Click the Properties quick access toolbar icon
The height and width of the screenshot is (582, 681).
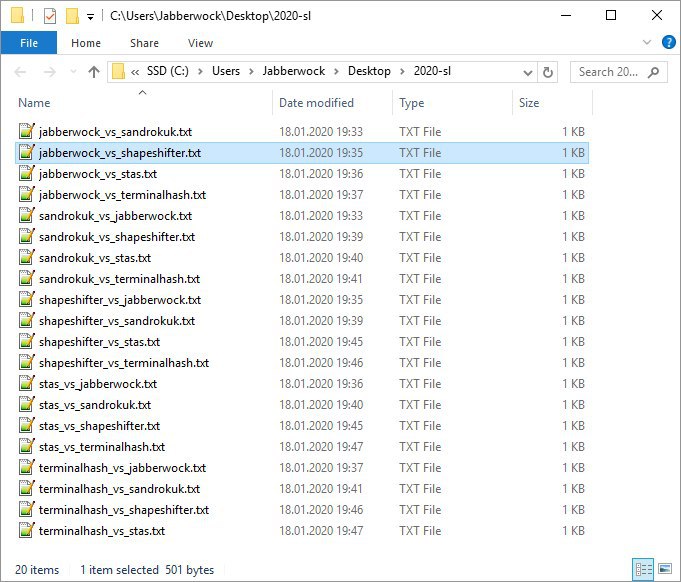point(50,16)
